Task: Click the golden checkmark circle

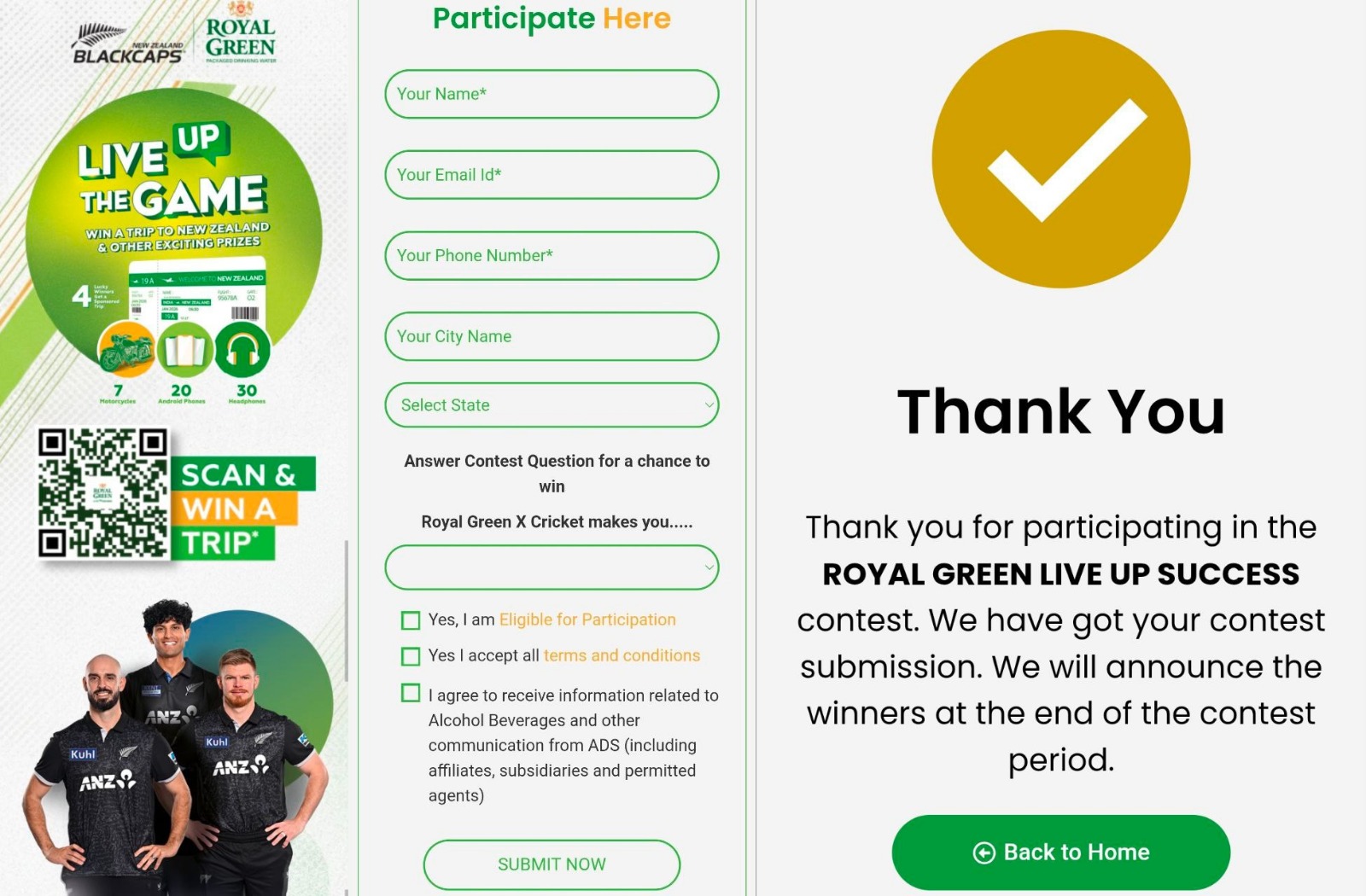Action: pos(1060,159)
